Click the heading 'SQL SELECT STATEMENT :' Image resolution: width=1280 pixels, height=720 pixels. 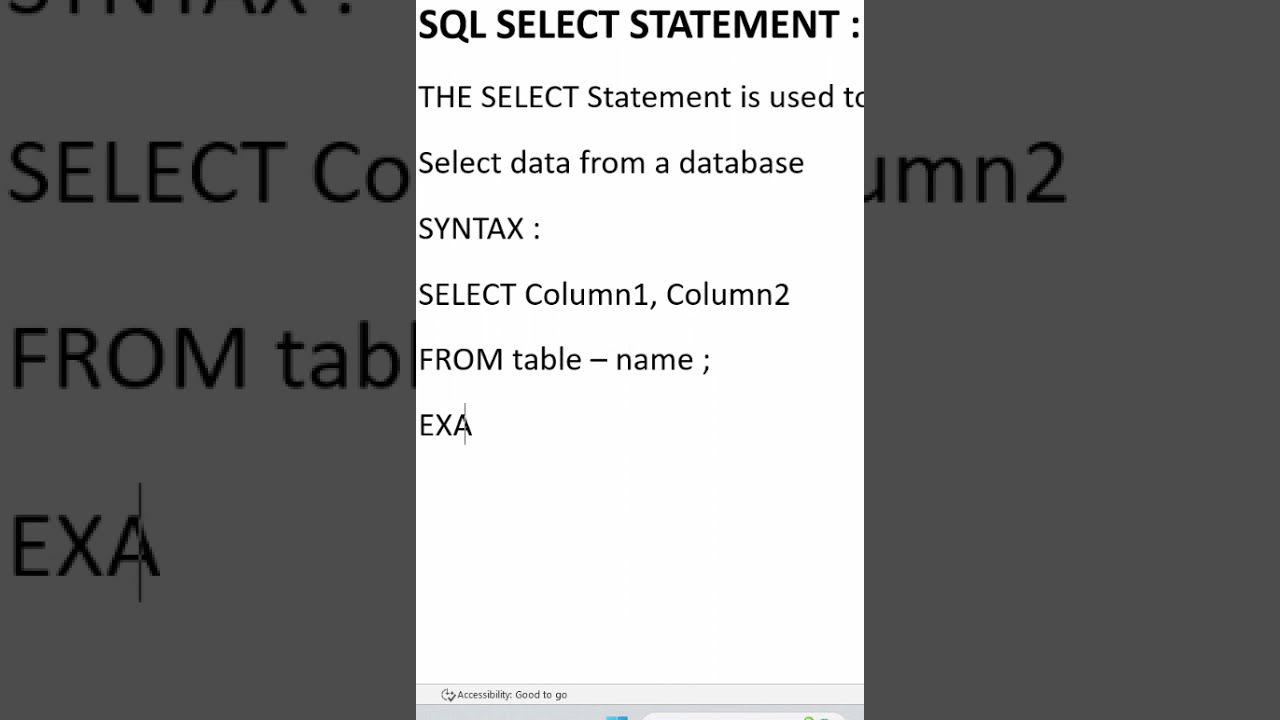(639, 24)
